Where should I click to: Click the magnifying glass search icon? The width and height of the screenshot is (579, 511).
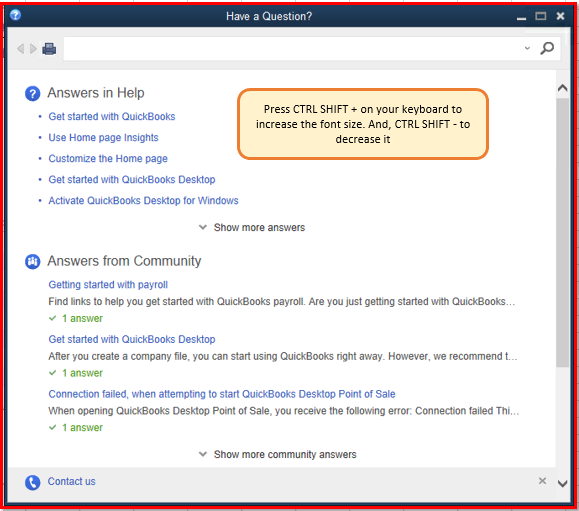pos(547,48)
